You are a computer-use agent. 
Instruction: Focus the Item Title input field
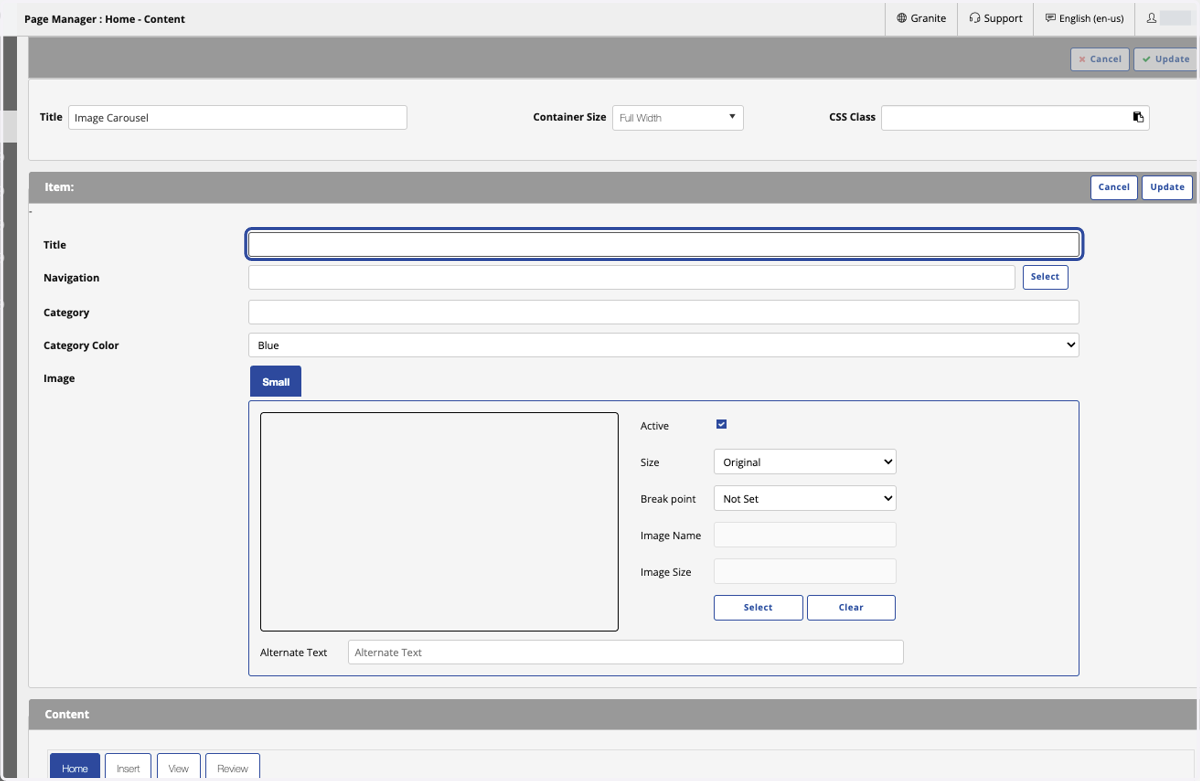(x=664, y=244)
